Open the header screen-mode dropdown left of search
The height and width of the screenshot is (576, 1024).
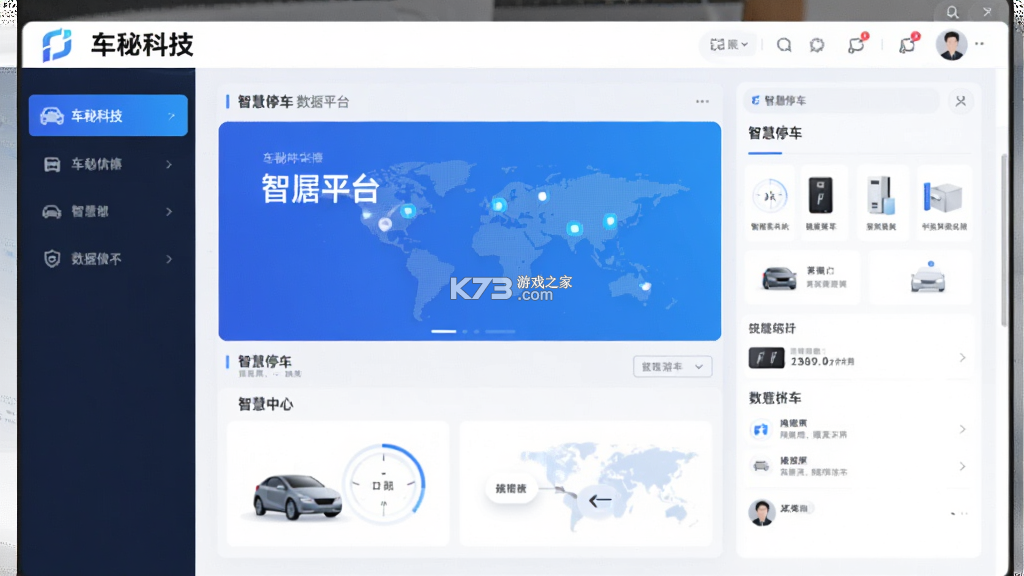coord(729,44)
